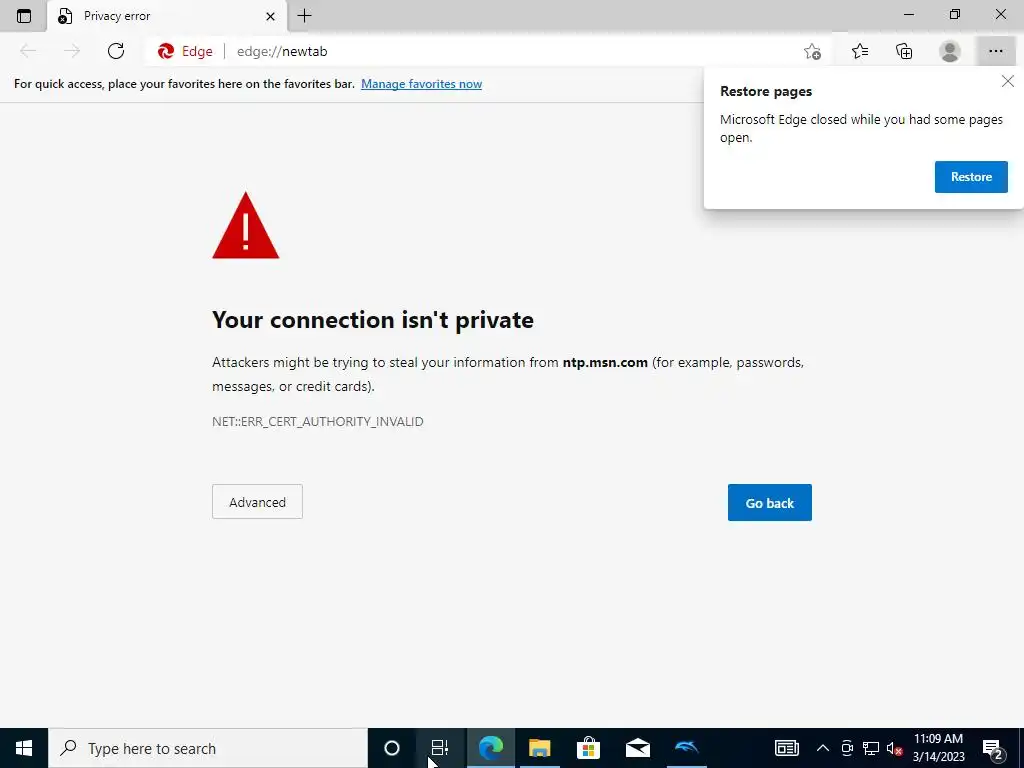Close the Privacy error tab
Screen dimensions: 1024x768
tap(270, 16)
